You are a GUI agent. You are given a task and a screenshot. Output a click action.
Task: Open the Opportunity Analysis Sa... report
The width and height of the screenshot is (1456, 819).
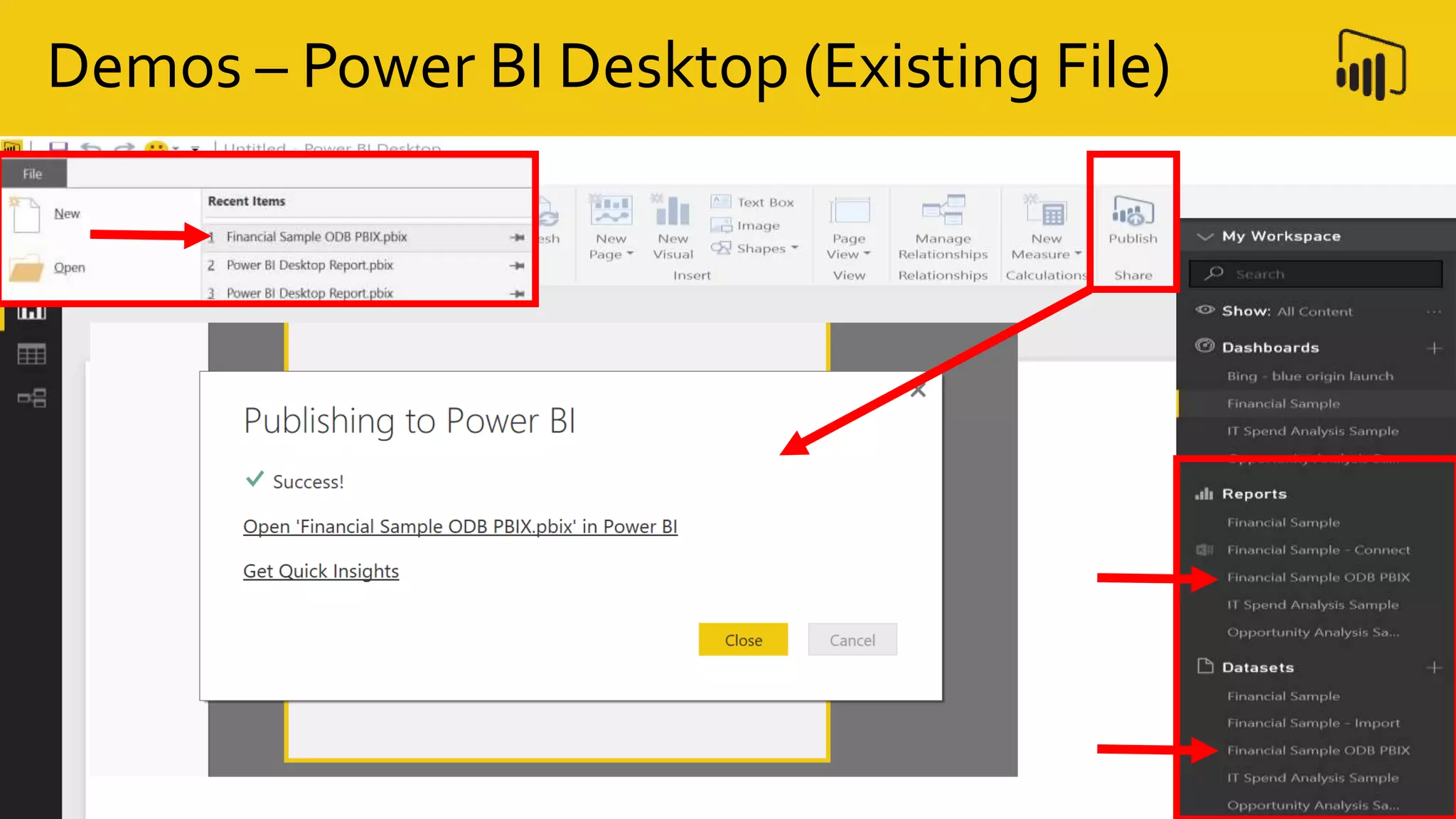tap(1312, 633)
